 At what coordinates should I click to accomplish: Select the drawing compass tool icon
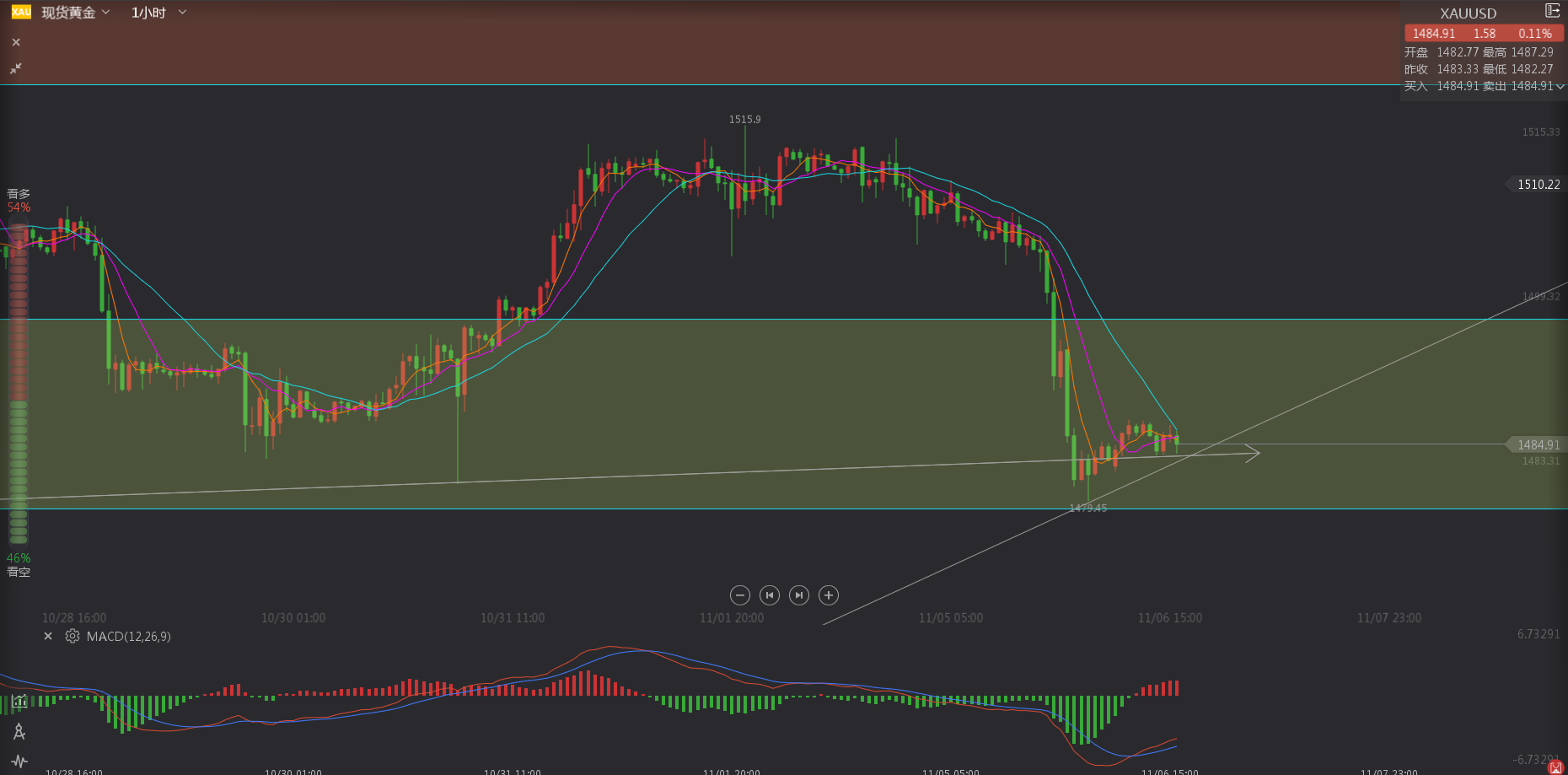[x=19, y=731]
